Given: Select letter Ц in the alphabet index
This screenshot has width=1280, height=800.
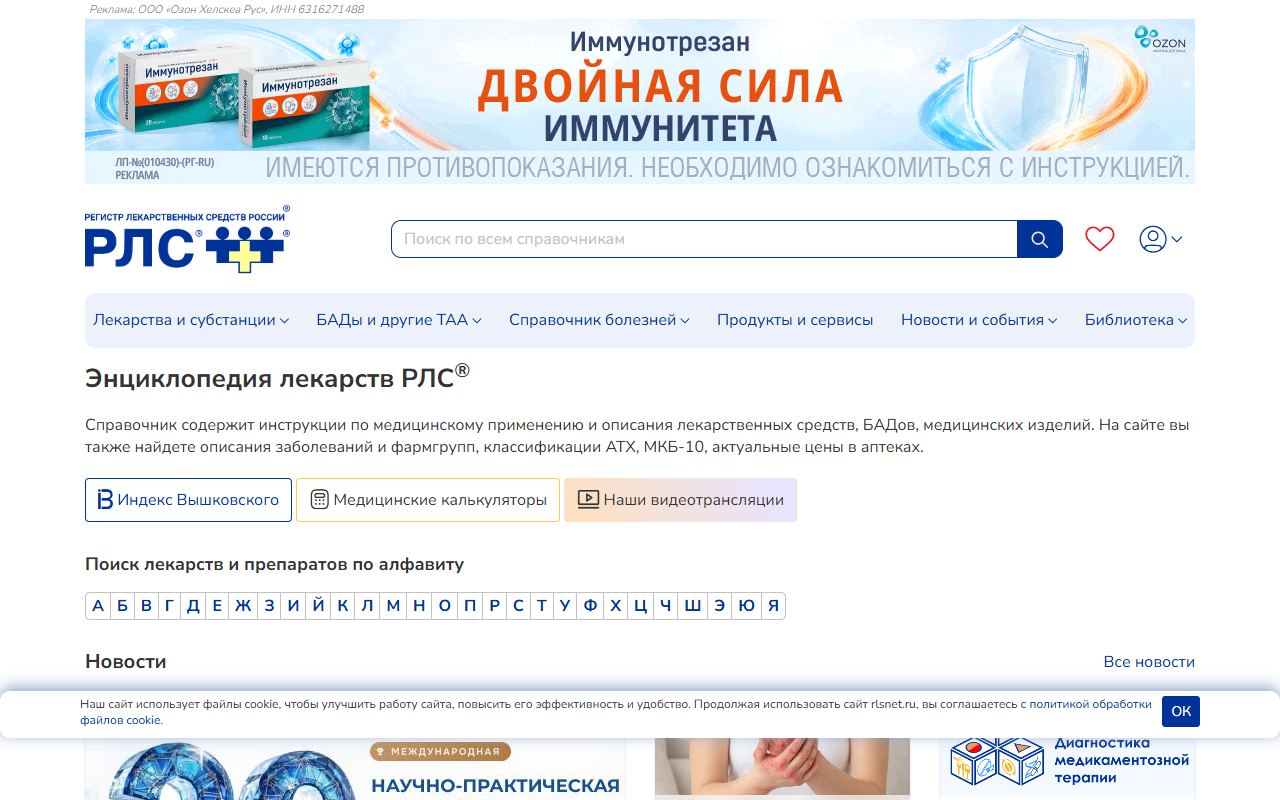Looking at the screenshot, I should tap(641, 606).
